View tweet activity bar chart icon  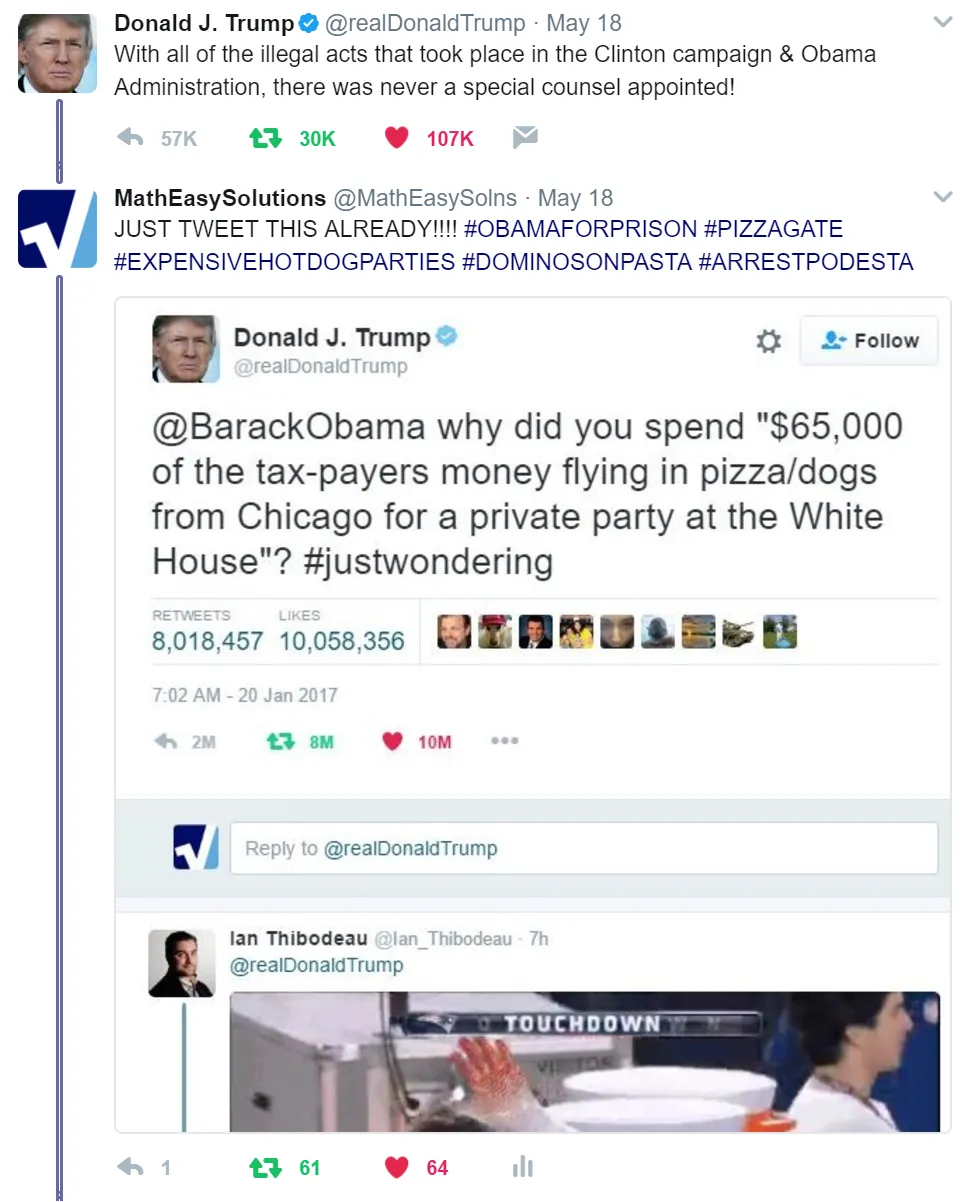pyautogui.click(x=522, y=1167)
